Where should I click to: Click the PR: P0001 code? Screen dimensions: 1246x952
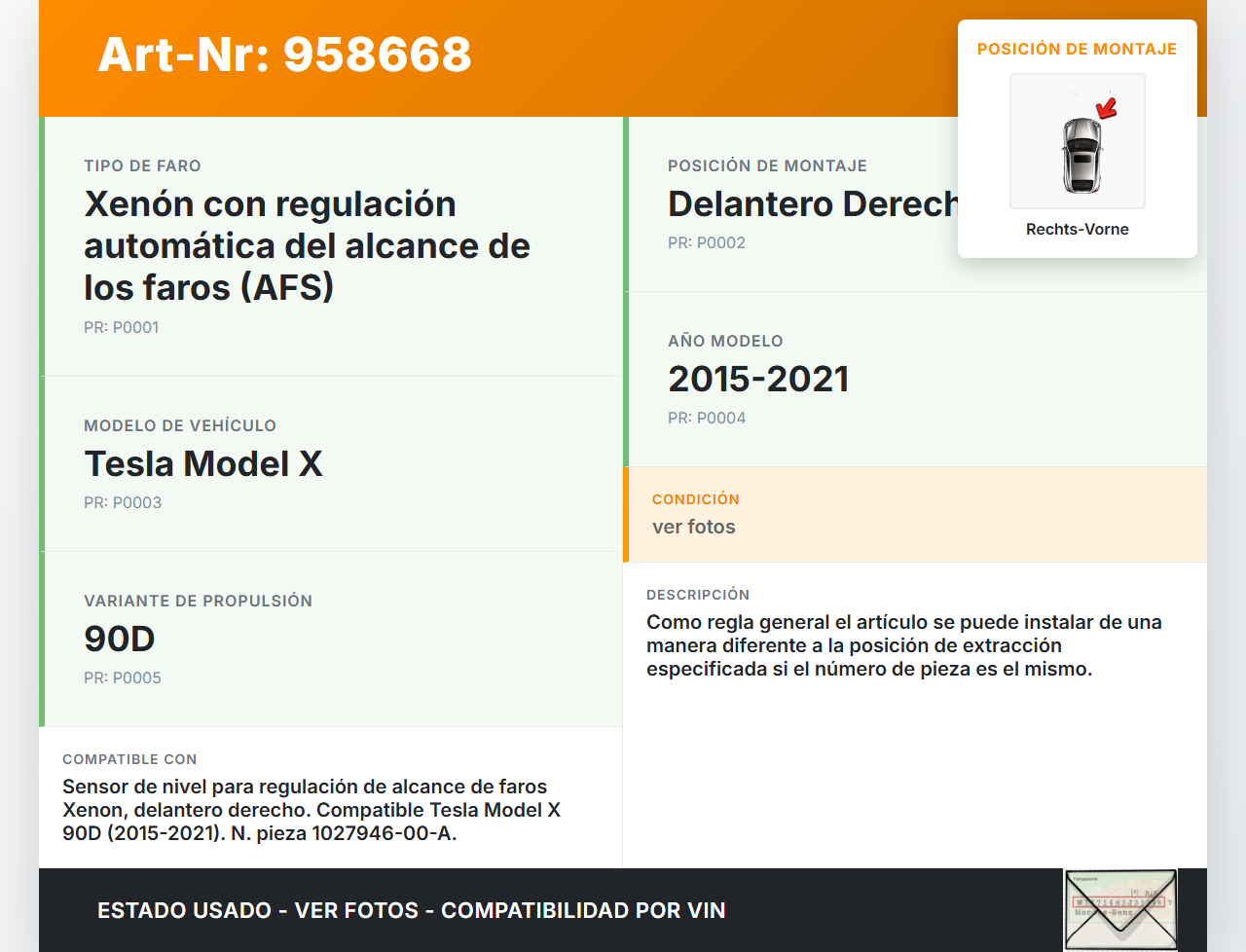pos(121,328)
